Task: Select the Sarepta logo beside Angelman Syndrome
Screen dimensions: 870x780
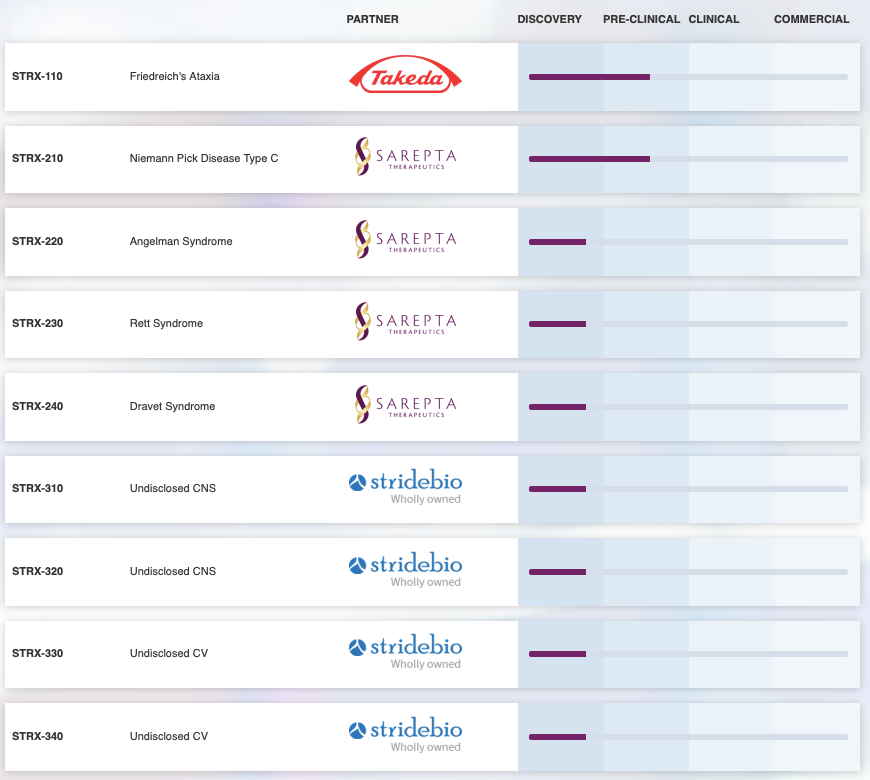Action: pos(405,241)
